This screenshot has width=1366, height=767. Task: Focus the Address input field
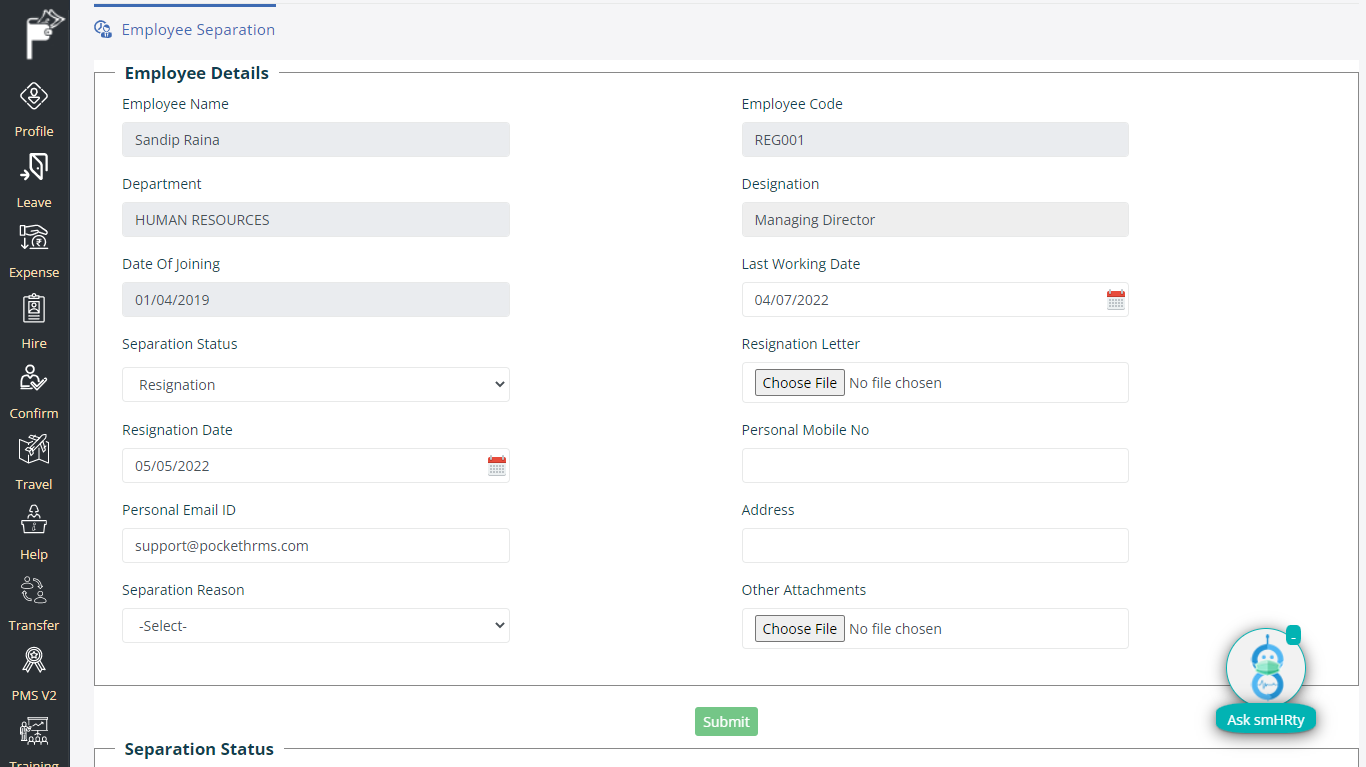(x=934, y=546)
